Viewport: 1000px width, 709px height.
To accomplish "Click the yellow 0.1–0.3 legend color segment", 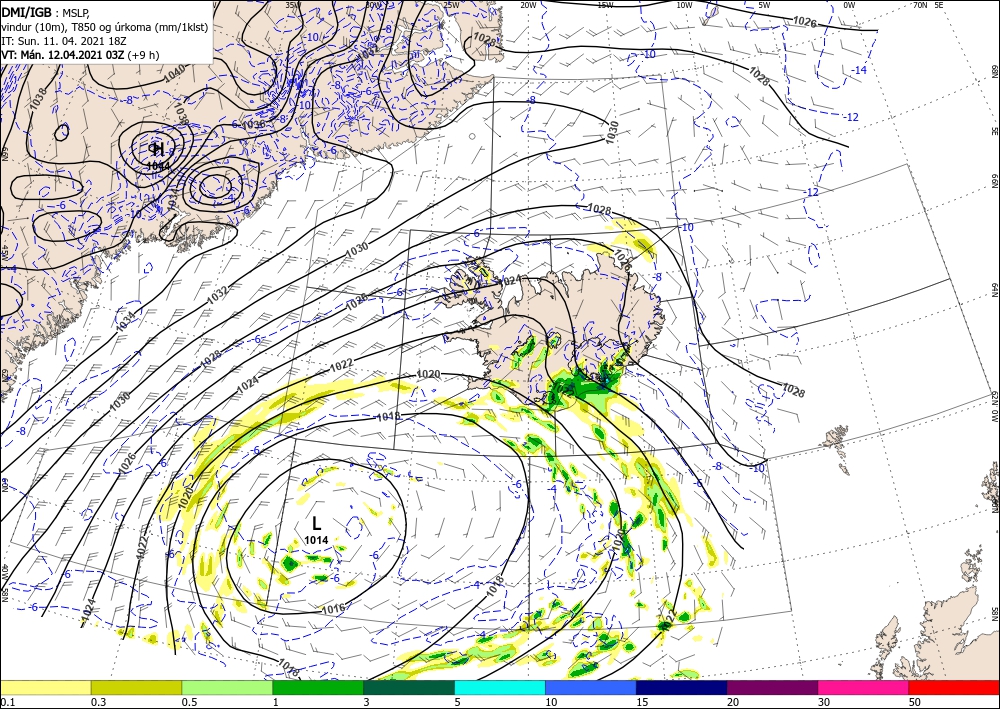I will pyautogui.click(x=46, y=687).
